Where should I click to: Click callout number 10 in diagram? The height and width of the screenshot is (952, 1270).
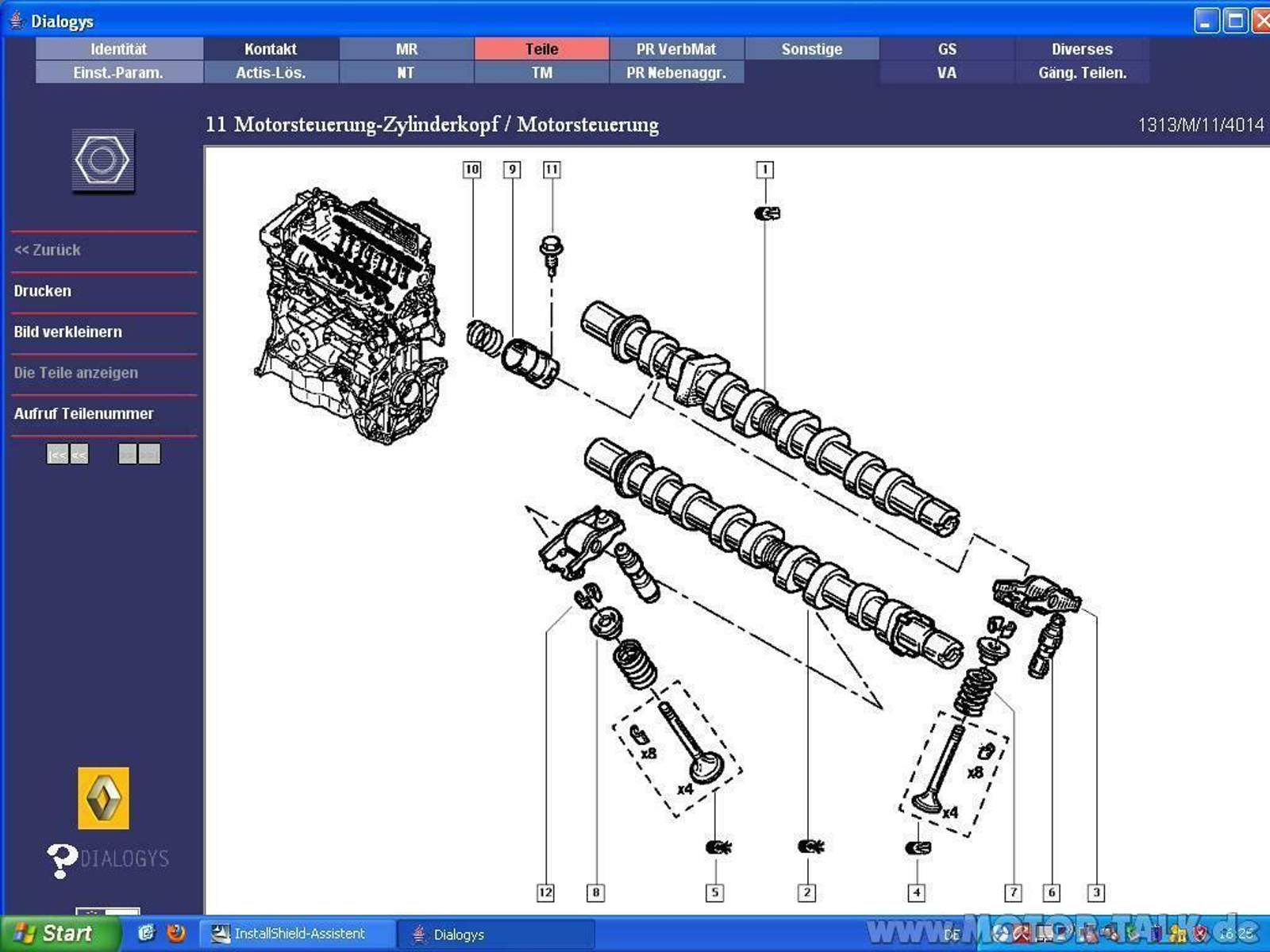point(472,169)
